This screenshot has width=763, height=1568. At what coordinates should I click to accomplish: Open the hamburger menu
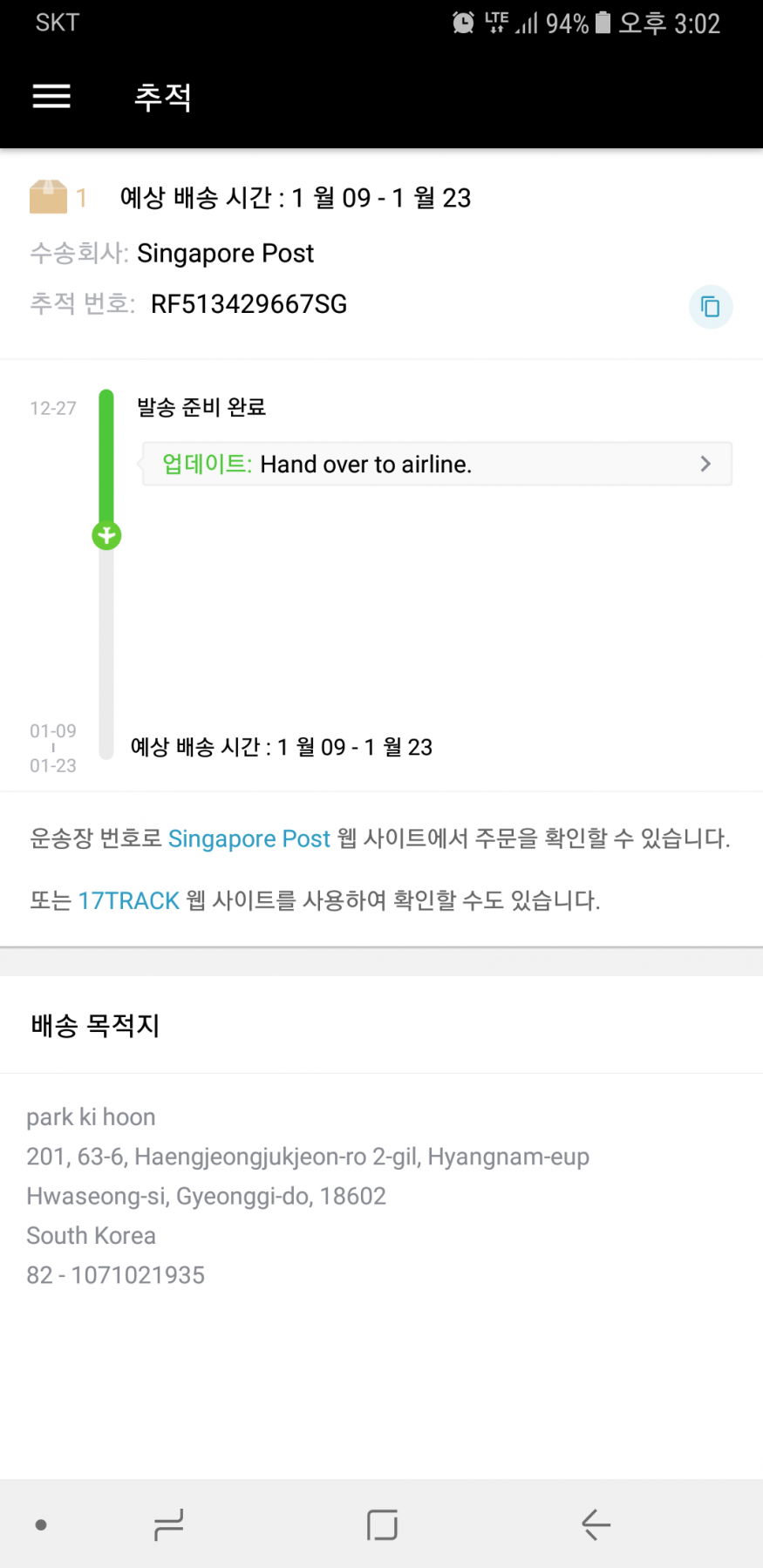point(51,96)
